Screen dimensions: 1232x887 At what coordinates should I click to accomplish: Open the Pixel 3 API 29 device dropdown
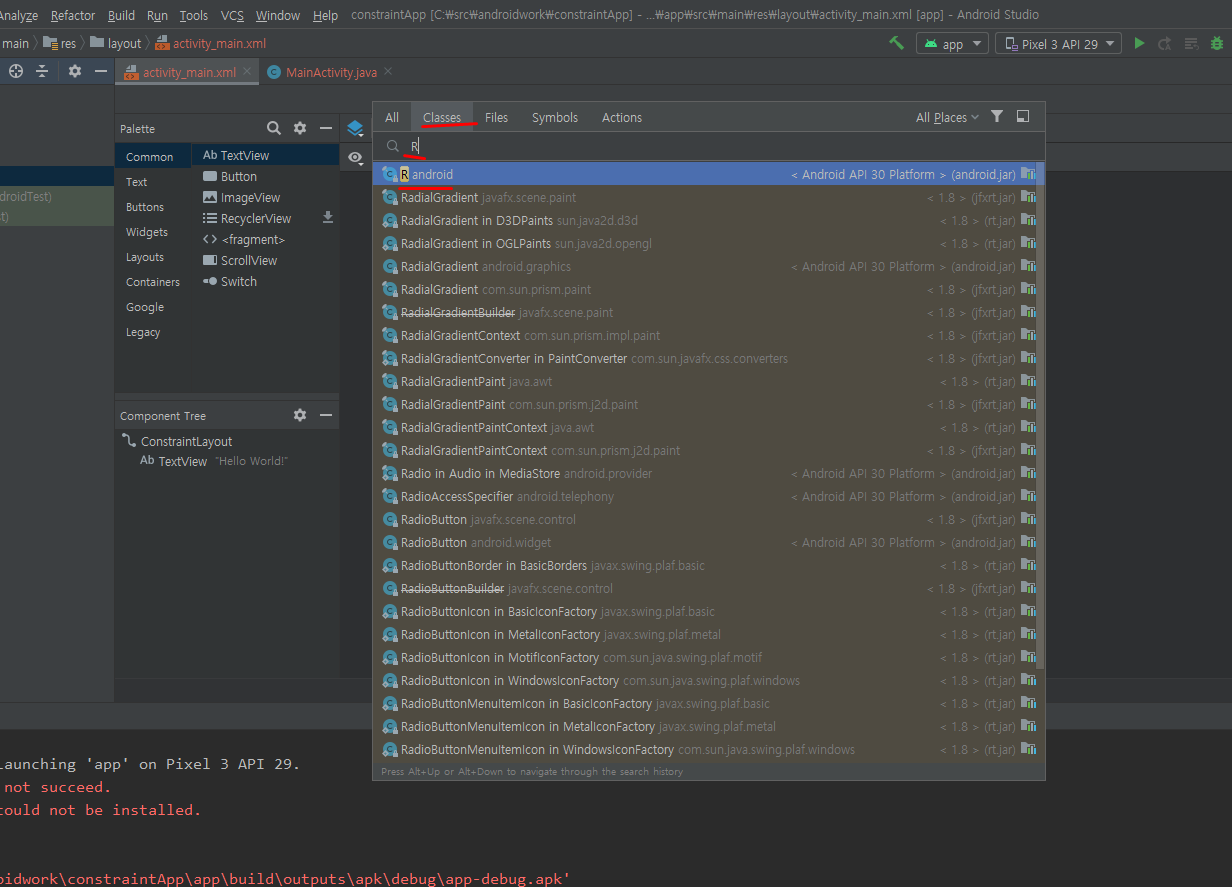pyautogui.click(x=1058, y=44)
